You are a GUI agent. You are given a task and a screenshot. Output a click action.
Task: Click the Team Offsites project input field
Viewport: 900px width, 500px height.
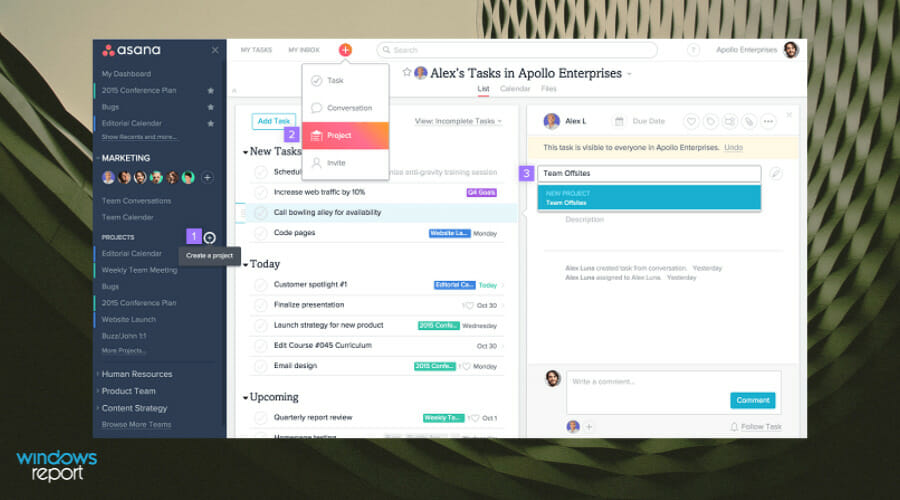click(649, 173)
